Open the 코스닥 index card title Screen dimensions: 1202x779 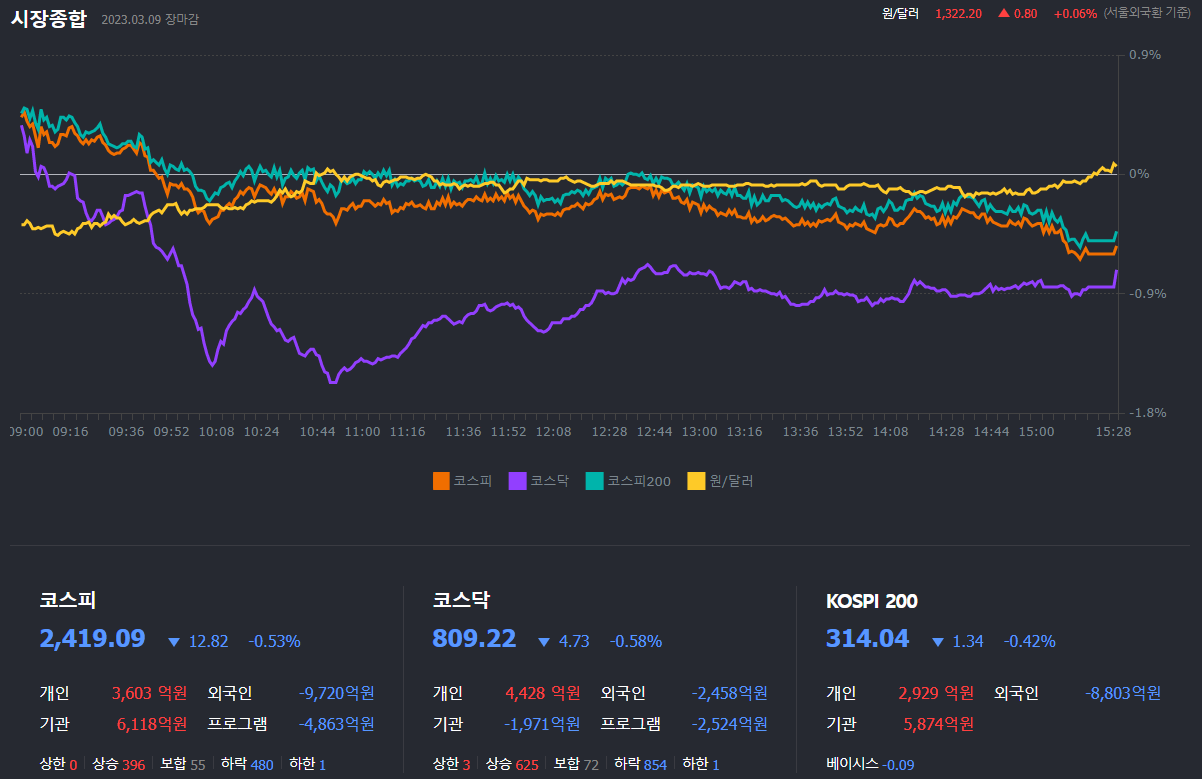click(461, 601)
